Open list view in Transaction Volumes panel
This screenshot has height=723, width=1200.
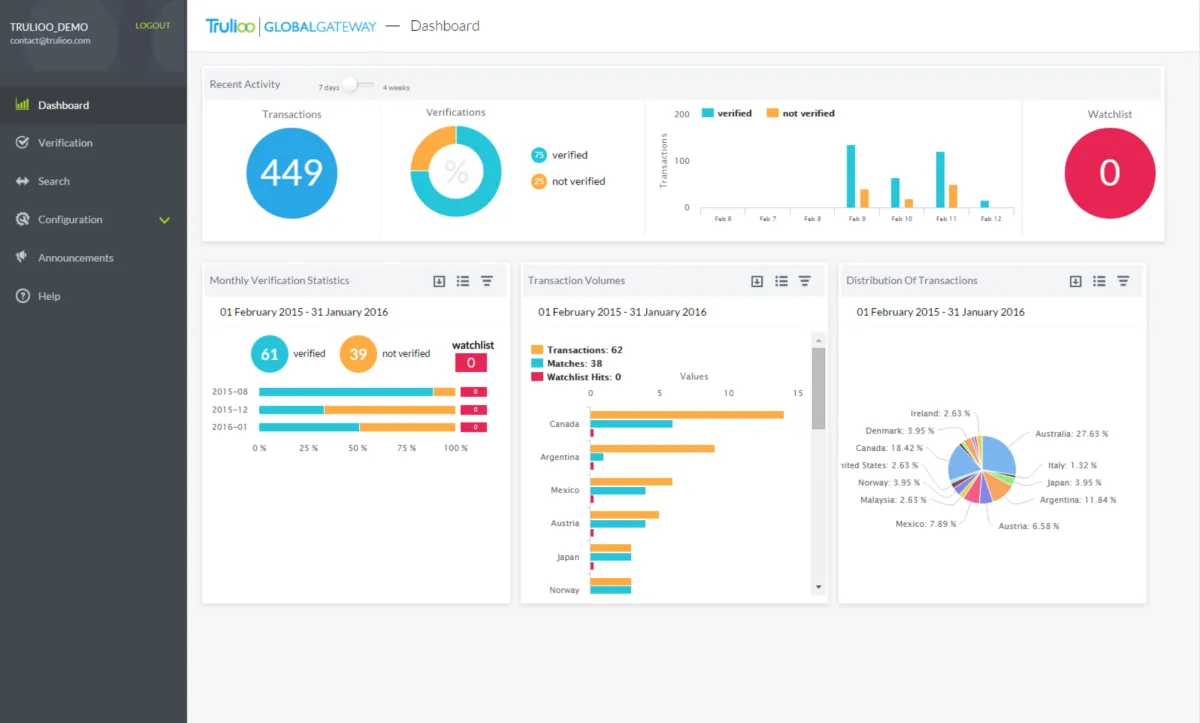[x=781, y=281]
